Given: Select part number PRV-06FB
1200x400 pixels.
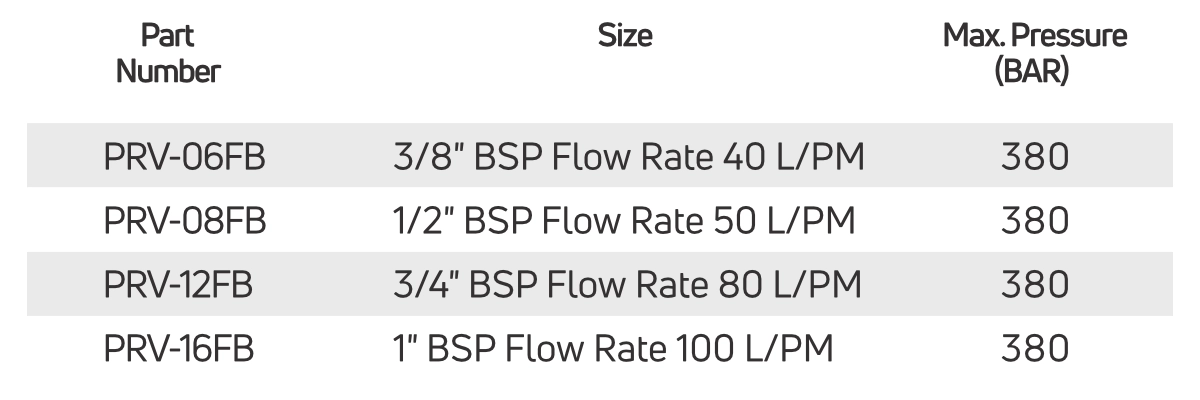Looking at the screenshot, I should (x=185, y=157).
